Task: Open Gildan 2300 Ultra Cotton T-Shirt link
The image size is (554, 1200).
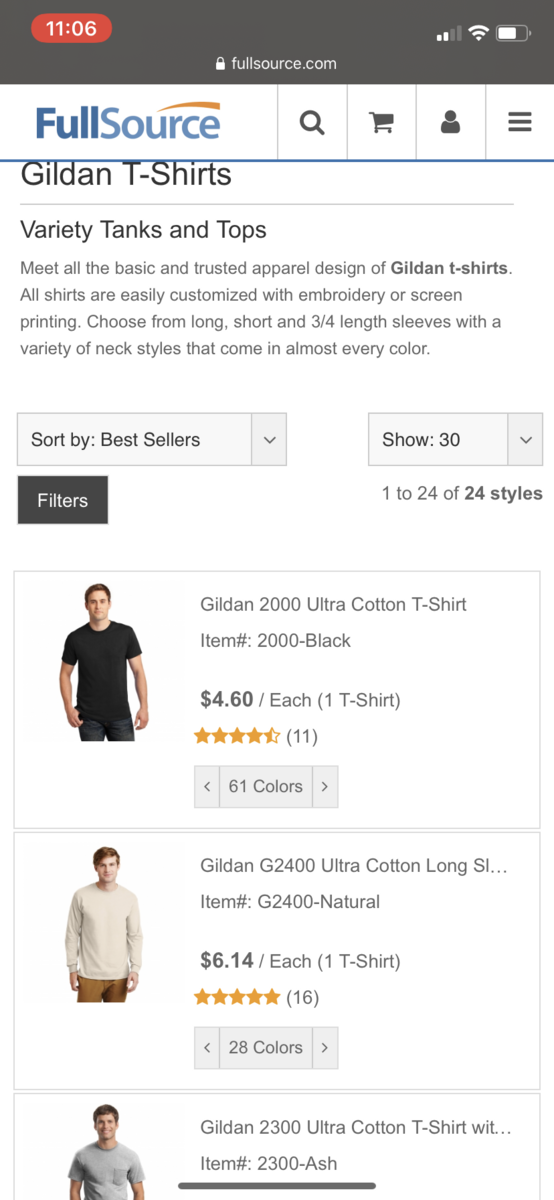Action: coord(355,1127)
